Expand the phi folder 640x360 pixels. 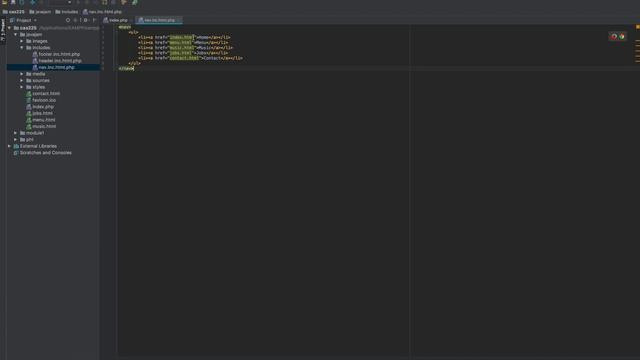coord(16,140)
